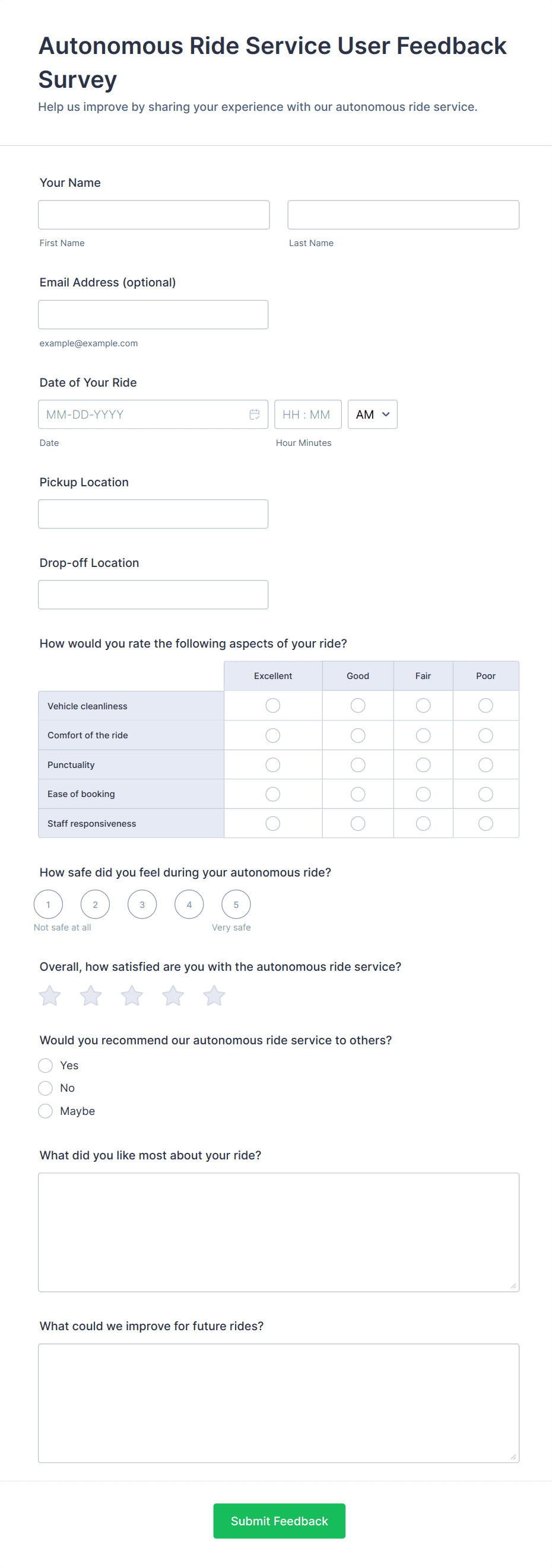
Task: Click resize handle of 'like most' textarea
Action: [513, 1286]
